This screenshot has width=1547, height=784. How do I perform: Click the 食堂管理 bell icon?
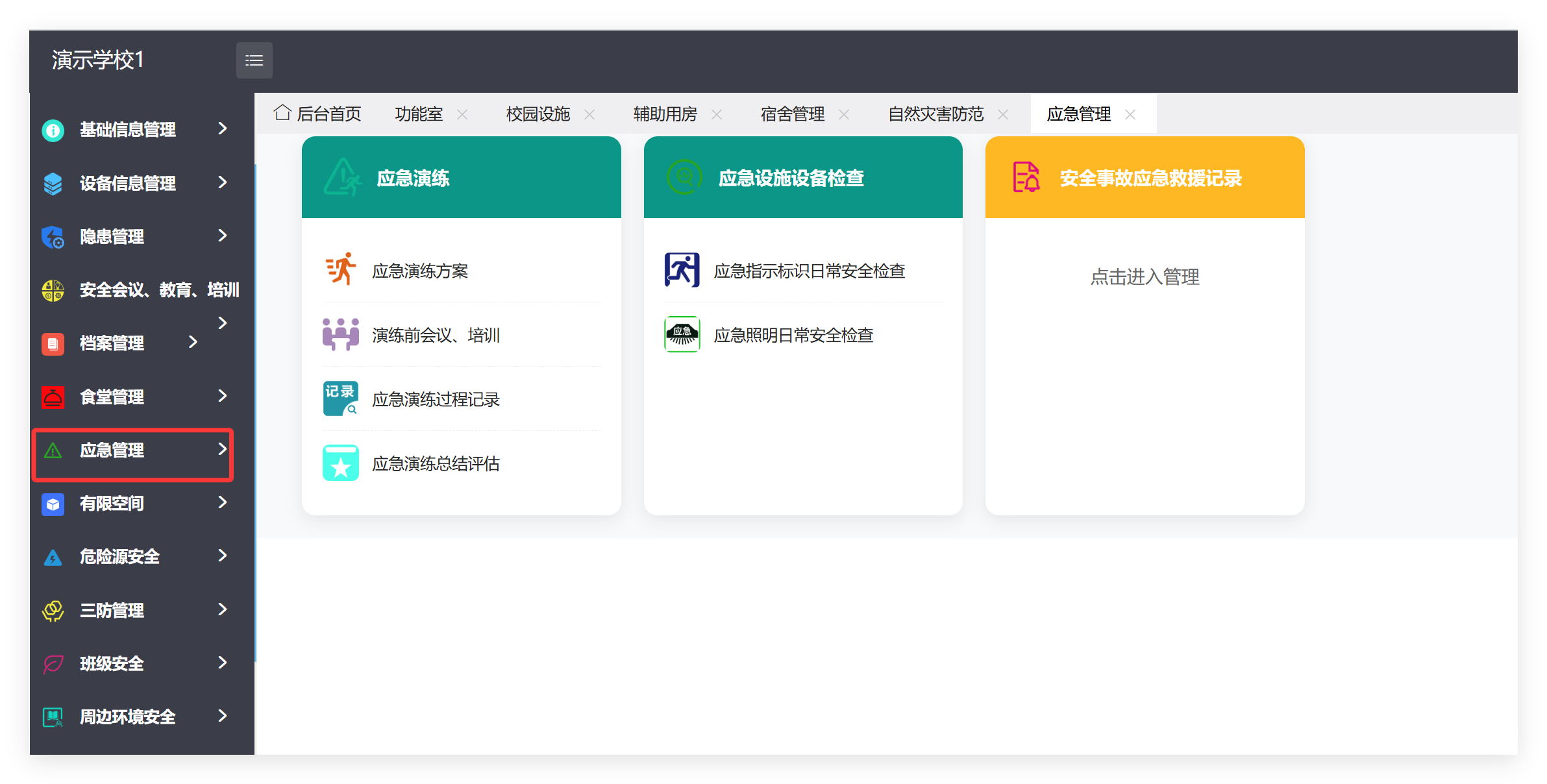pyautogui.click(x=53, y=397)
